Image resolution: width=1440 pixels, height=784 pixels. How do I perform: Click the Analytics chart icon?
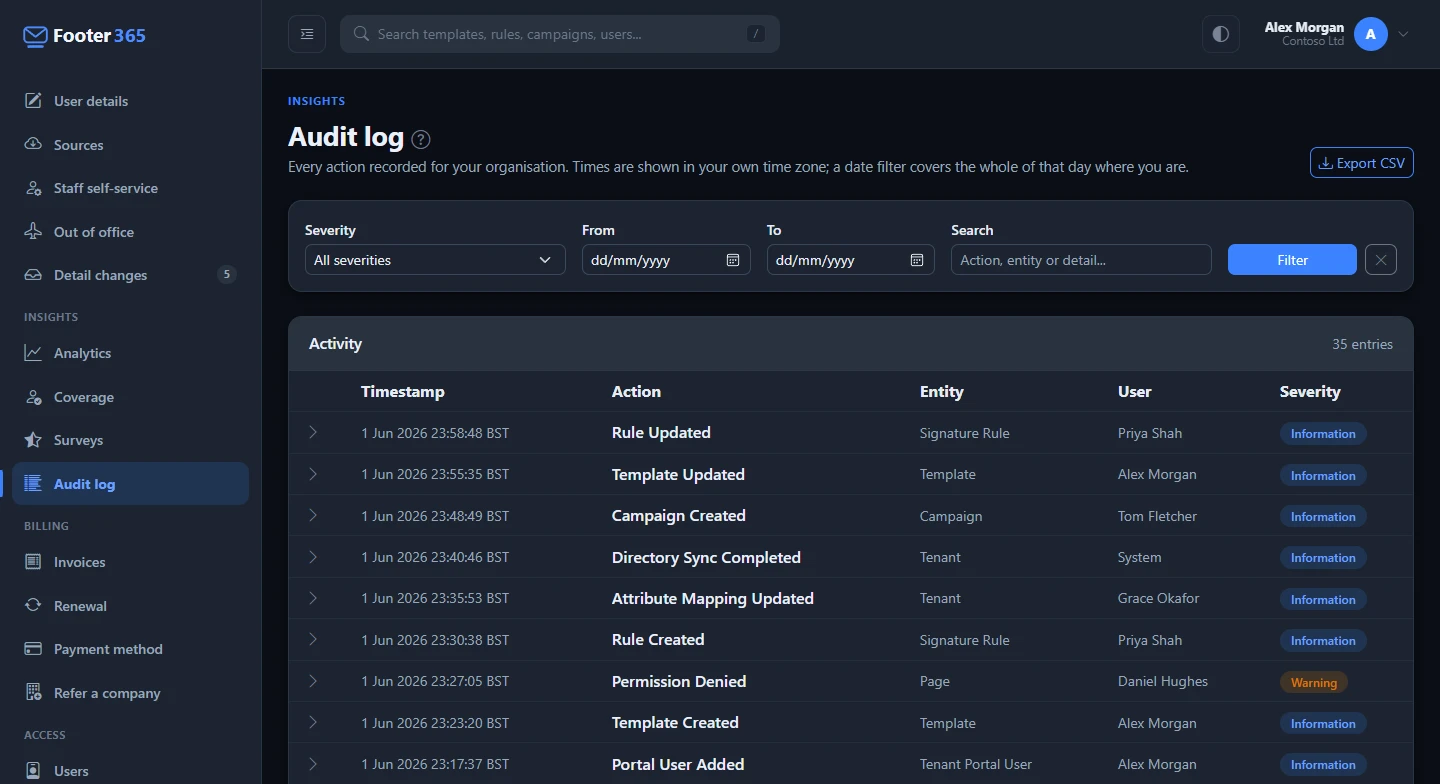click(x=33, y=353)
